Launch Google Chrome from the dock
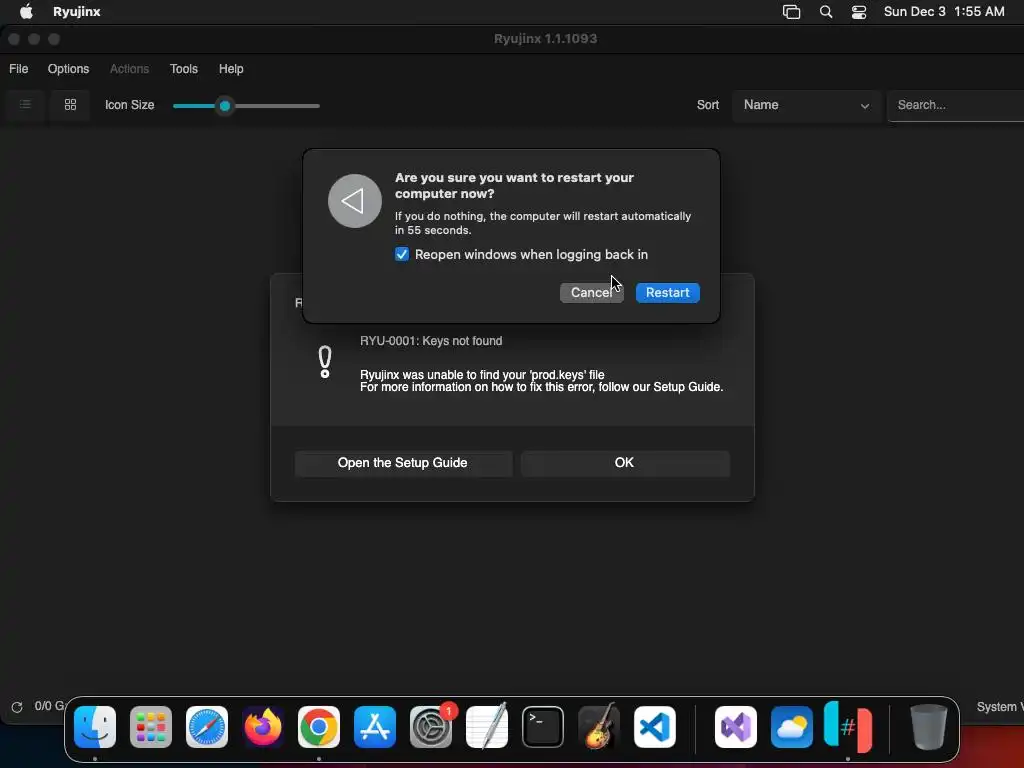The image size is (1024, 768). (319, 727)
